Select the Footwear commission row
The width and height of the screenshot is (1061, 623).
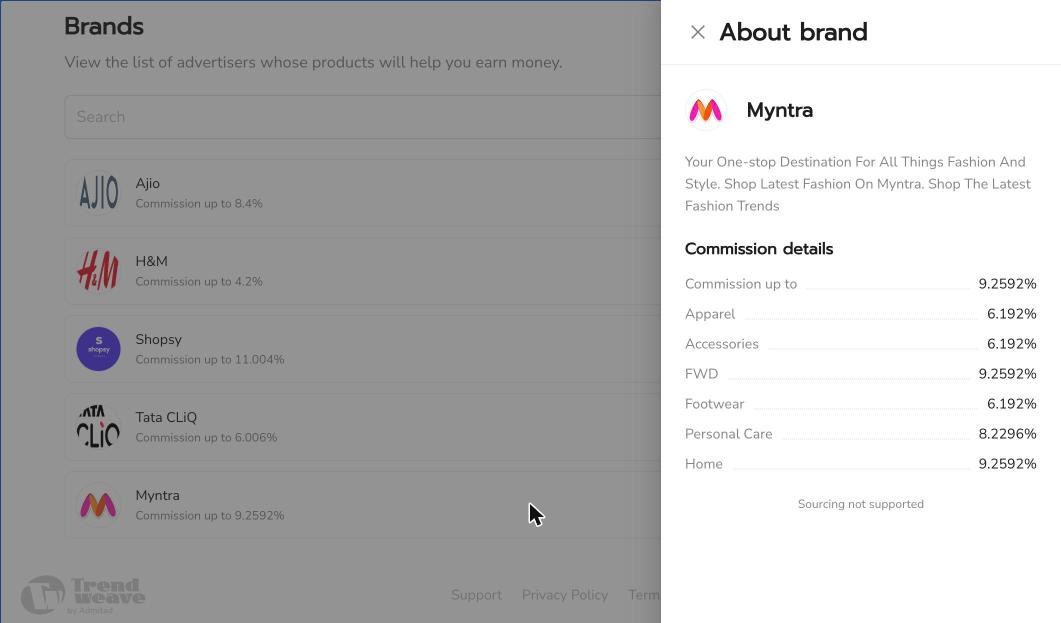tap(861, 404)
